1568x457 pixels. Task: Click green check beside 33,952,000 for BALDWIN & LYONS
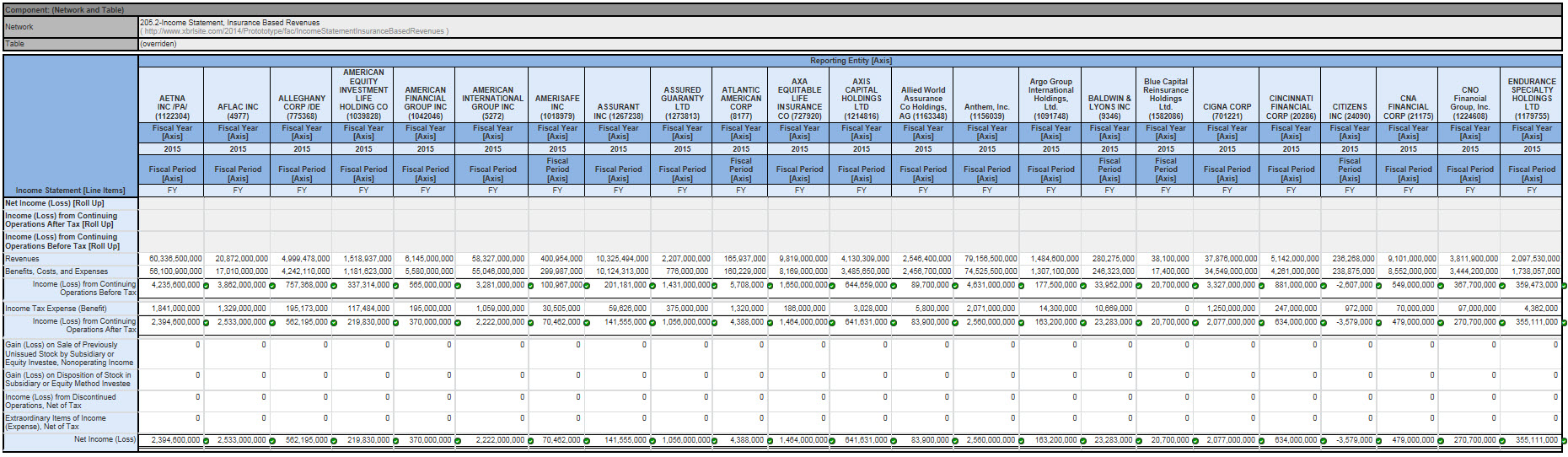(x=1138, y=286)
